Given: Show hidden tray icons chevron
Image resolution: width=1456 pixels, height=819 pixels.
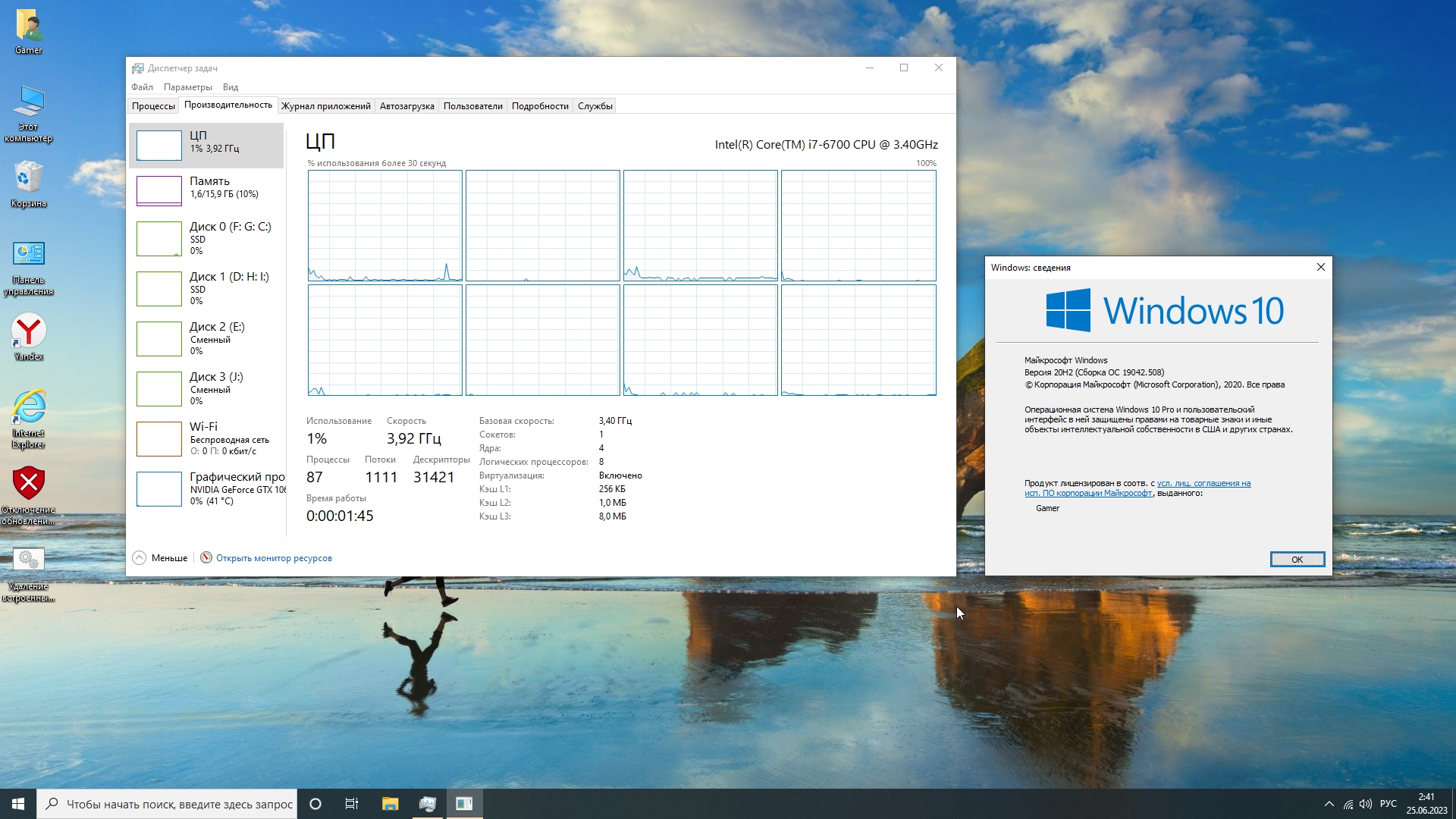Looking at the screenshot, I should (1329, 804).
